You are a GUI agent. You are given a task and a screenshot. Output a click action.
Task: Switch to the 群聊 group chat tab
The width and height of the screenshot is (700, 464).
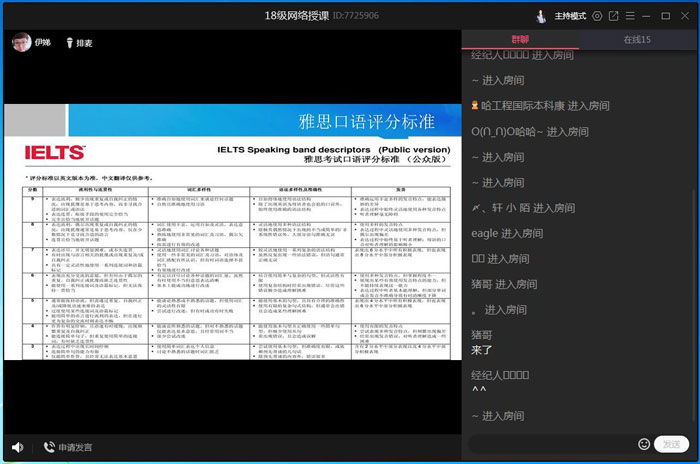[520, 39]
